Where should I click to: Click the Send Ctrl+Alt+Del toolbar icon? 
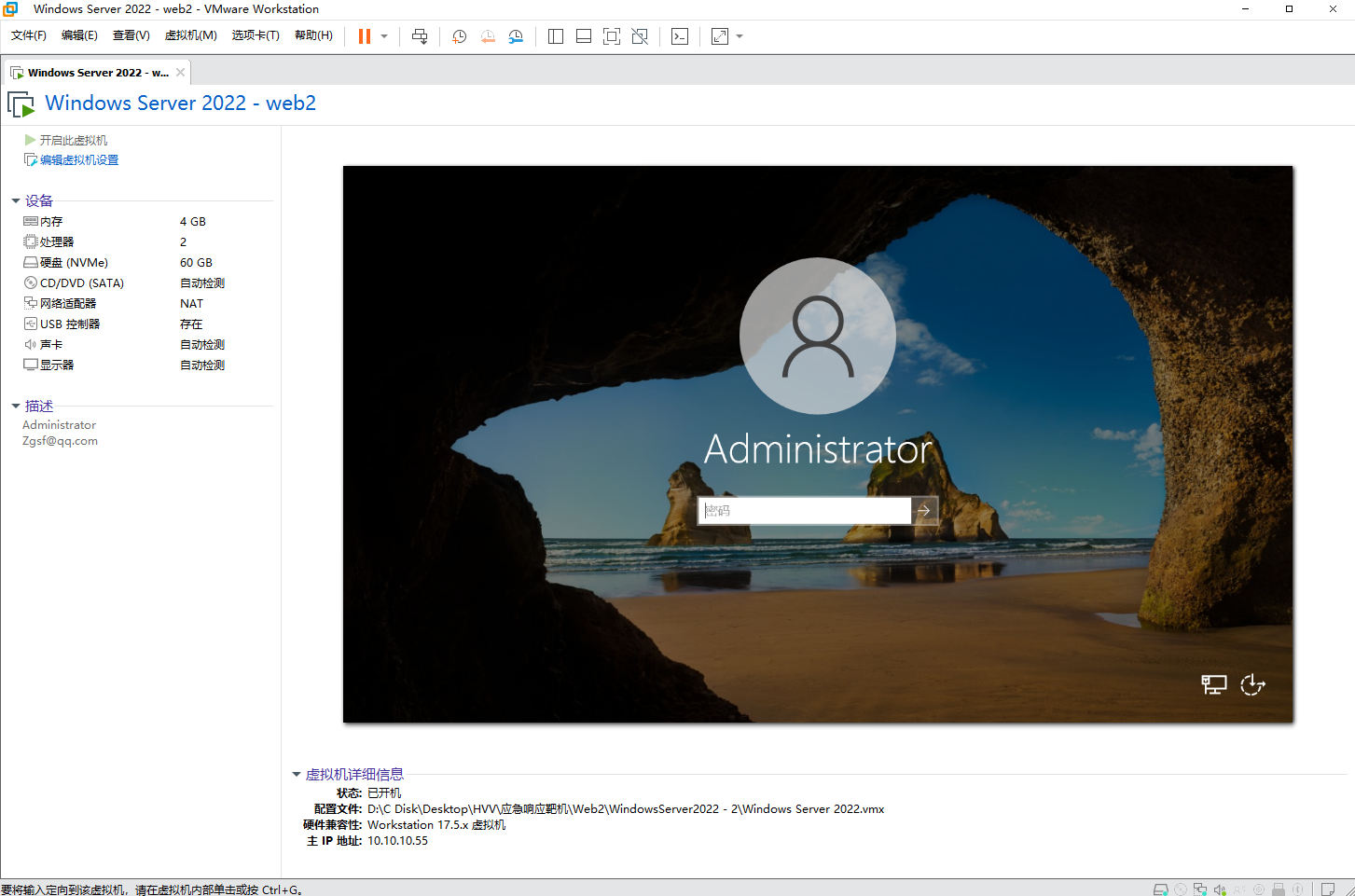tap(420, 36)
